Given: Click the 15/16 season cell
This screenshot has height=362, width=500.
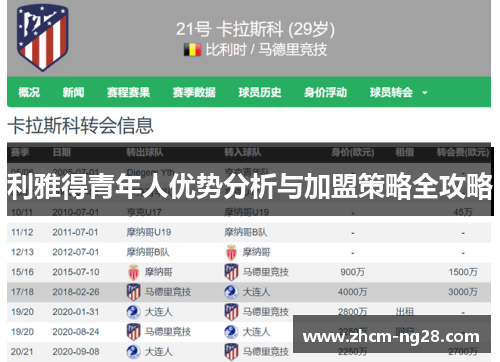Looking at the screenshot, I should [x=22, y=272].
